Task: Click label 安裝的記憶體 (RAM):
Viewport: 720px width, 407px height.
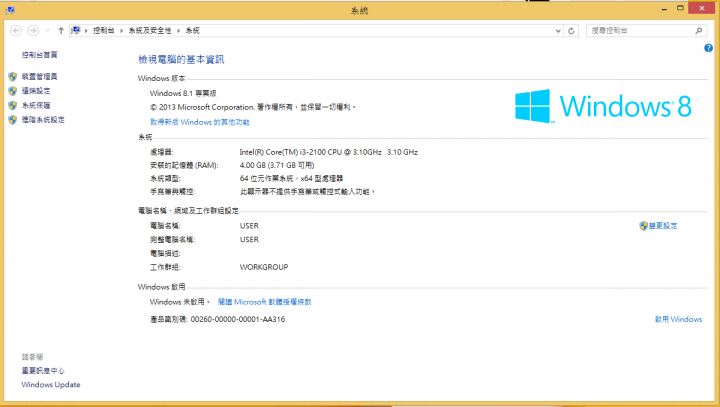Action: click(x=184, y=165)
